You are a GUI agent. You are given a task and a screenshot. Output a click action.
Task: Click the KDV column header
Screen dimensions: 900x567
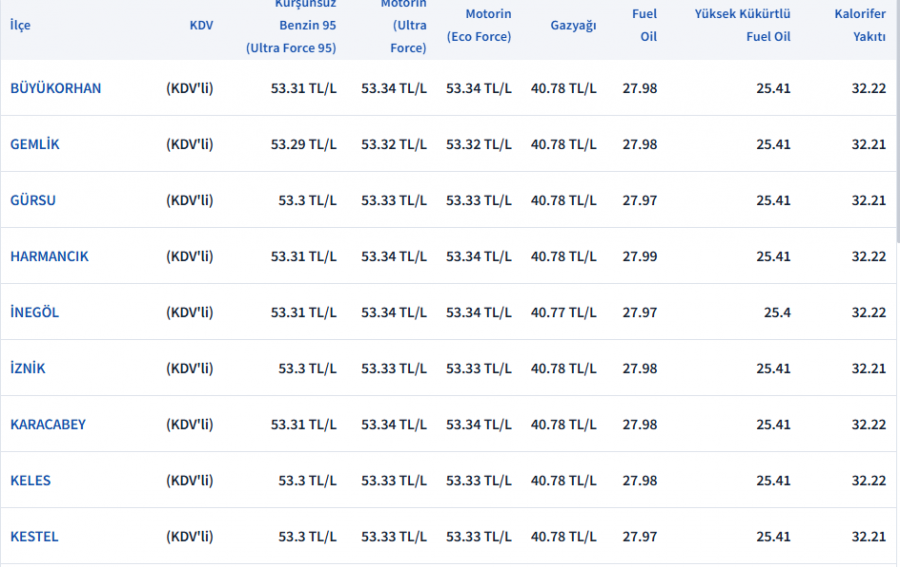201,25
